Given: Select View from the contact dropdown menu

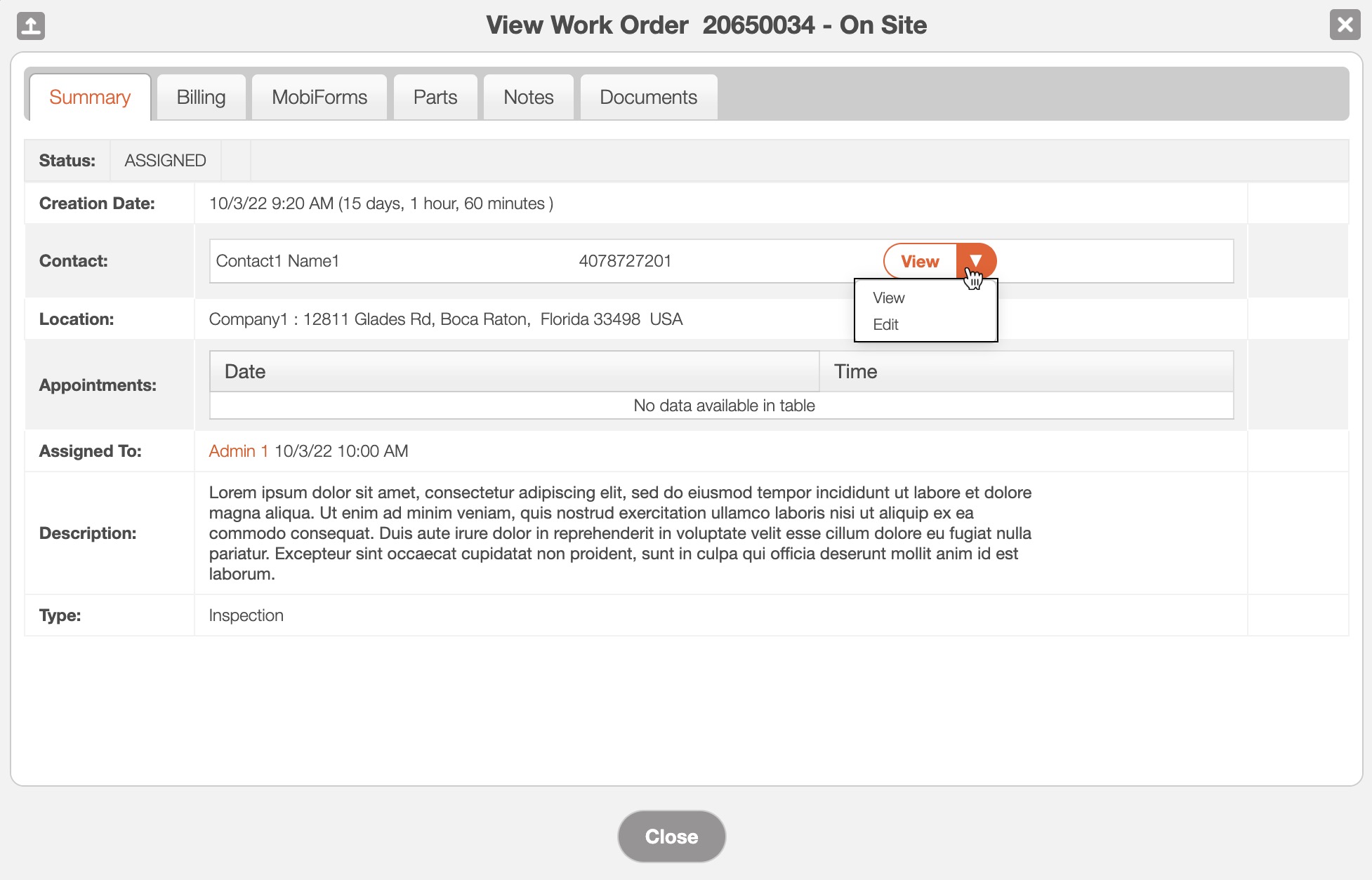Looking at the screenshot, I should point(888,298).
